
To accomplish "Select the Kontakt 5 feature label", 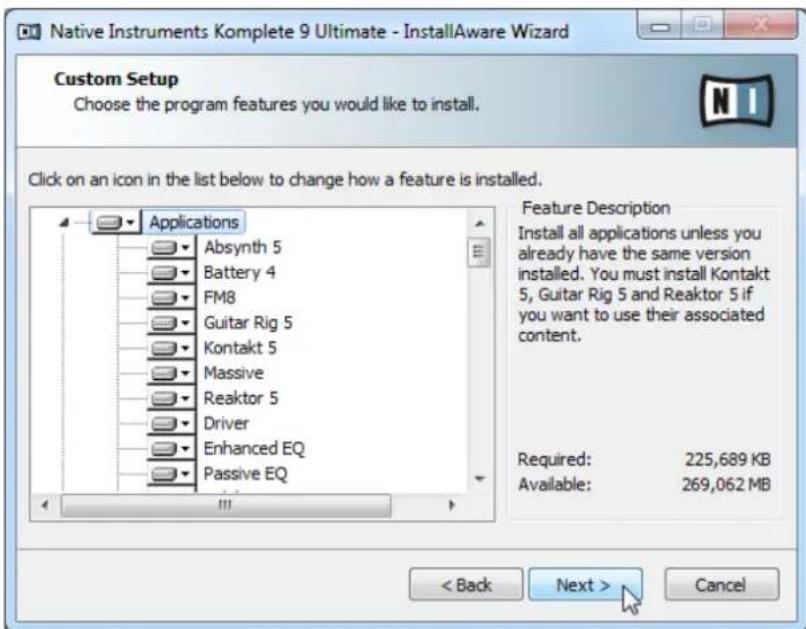I will coord(240,348).
